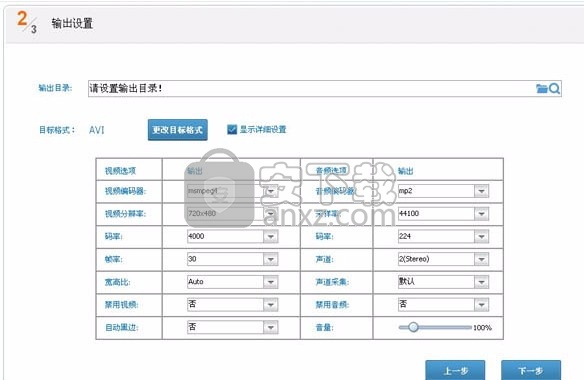Click the 音量 volume slider handle
584x380 pixels.
(413, 327)
